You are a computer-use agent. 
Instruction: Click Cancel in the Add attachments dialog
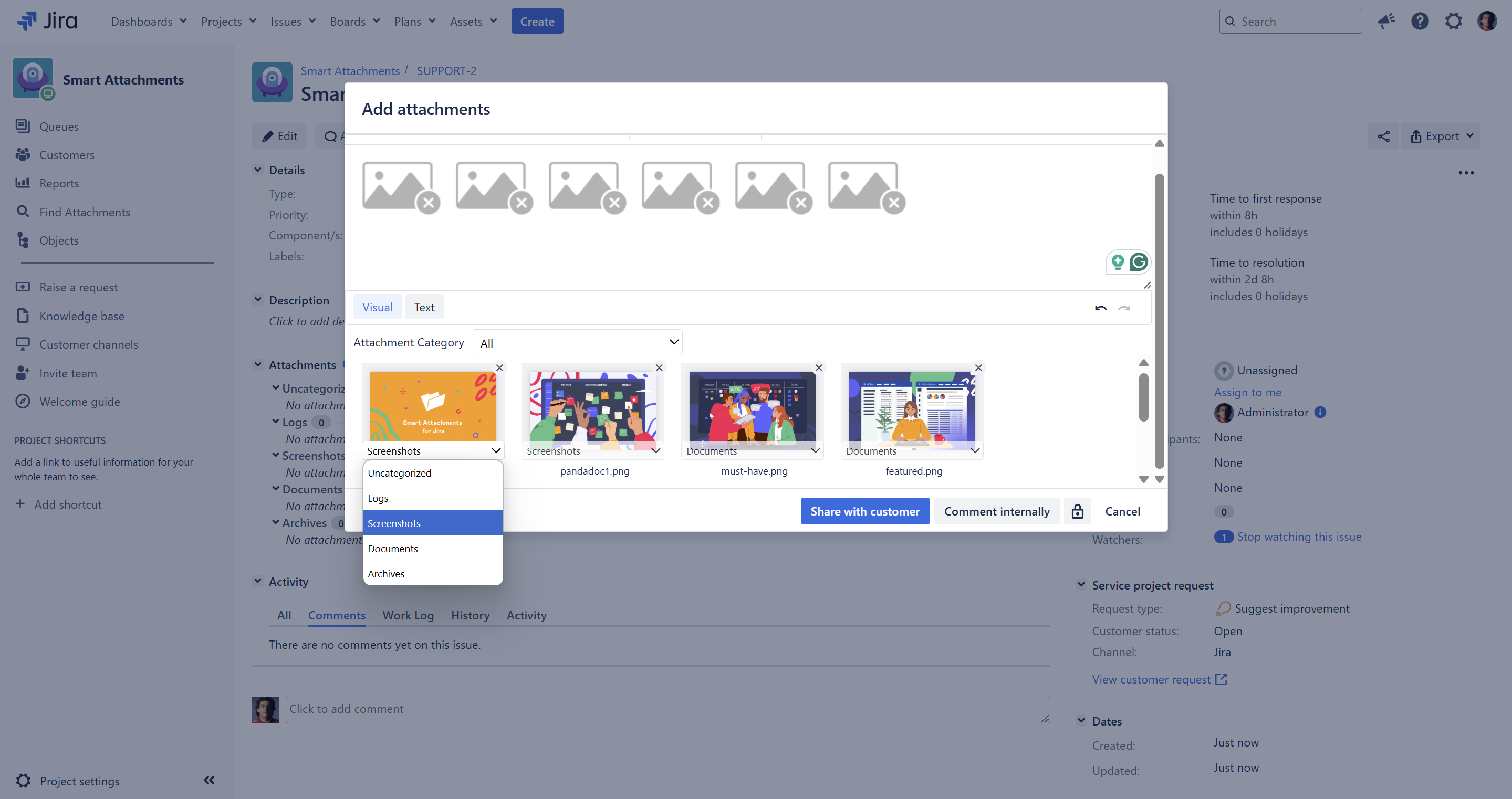1122,511
